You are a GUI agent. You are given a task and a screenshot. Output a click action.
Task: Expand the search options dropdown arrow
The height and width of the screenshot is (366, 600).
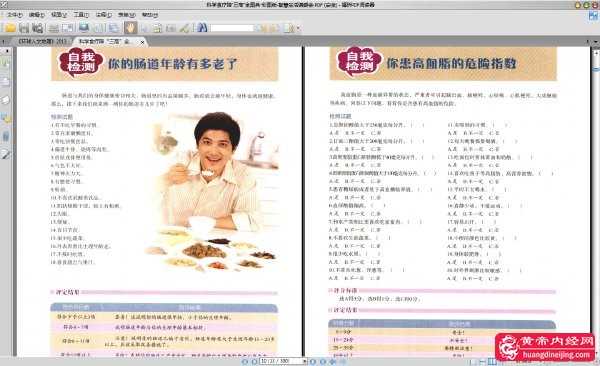(x=298, y=28)
